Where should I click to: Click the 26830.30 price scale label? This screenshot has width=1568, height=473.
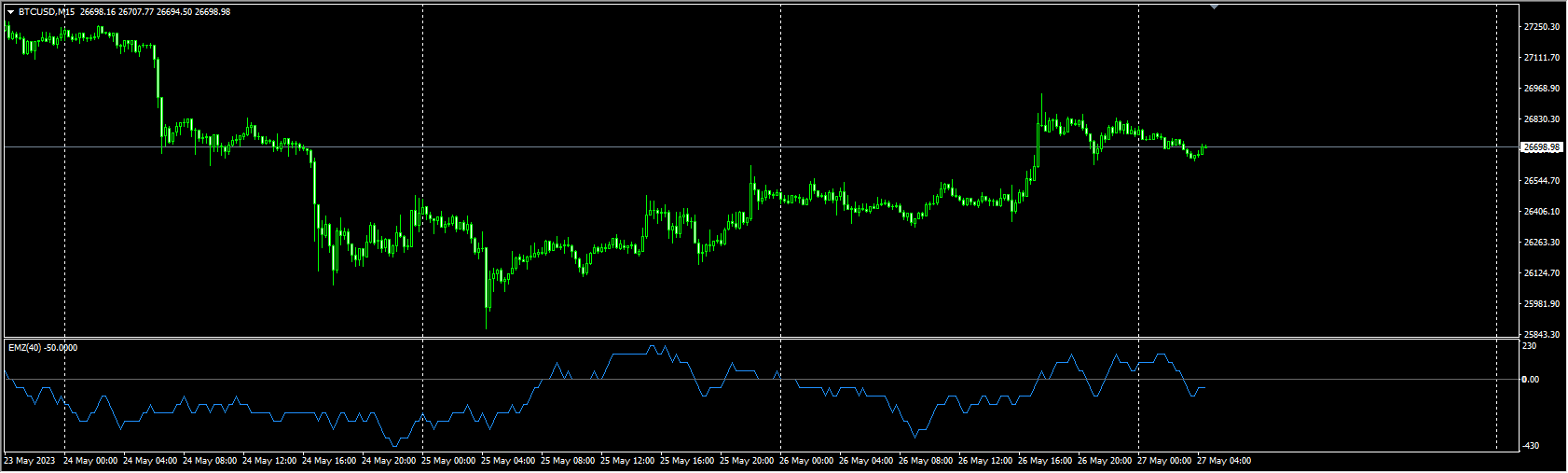1541,119
